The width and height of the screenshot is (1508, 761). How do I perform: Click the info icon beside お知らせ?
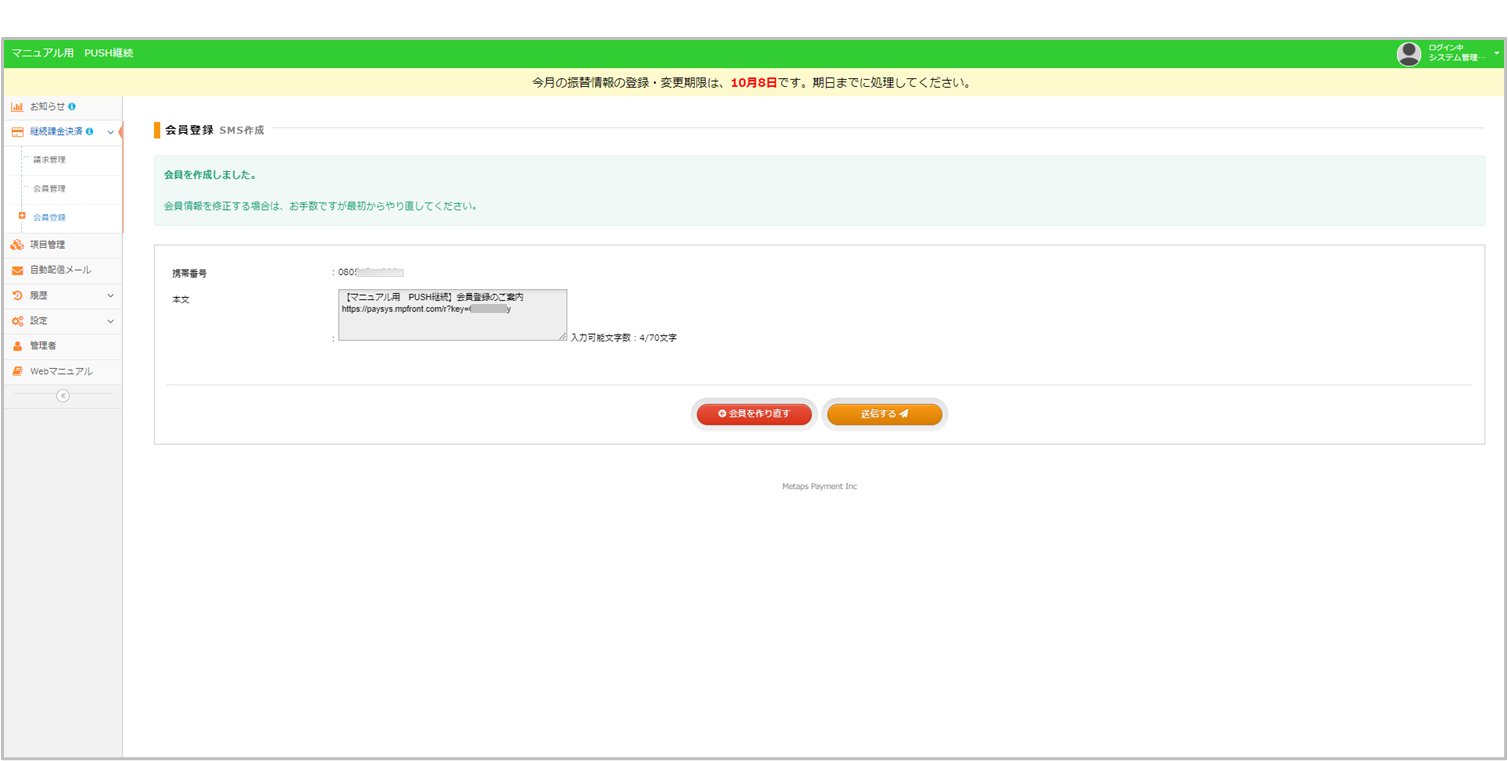coord(72,106)
